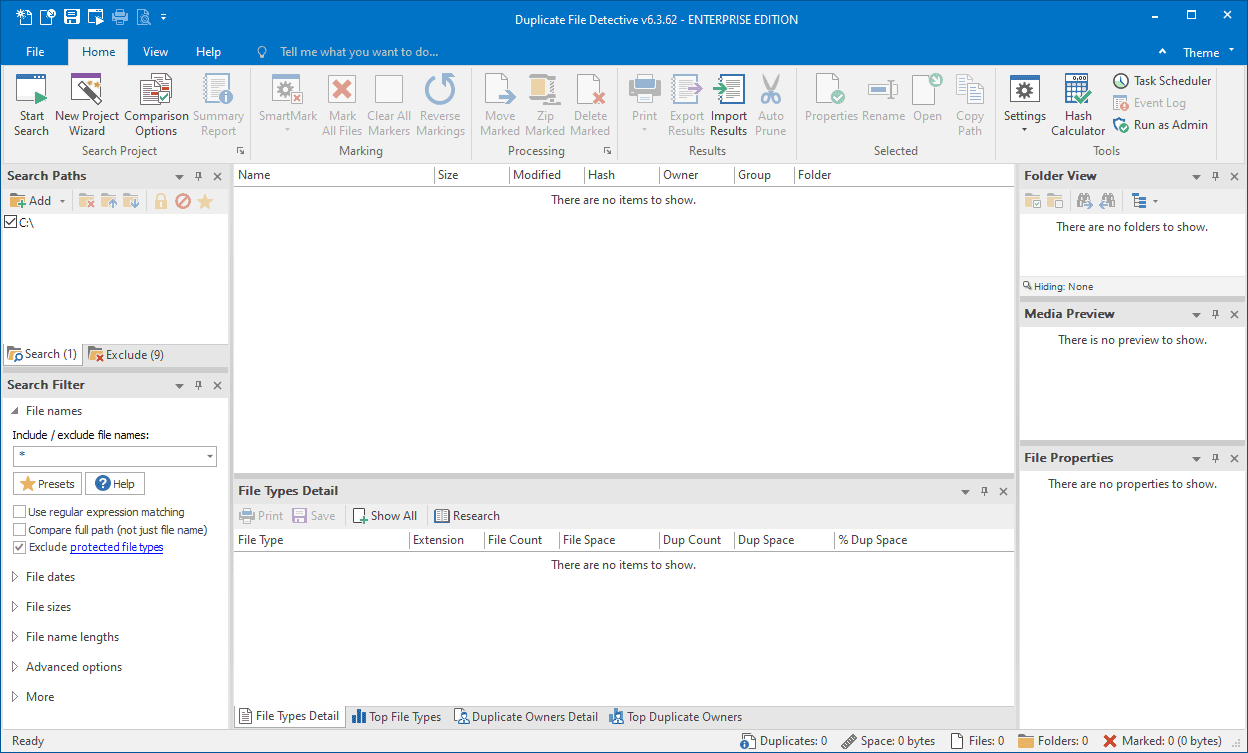Open the include/exclude file names dropdown
The width and height of the screenshot is (1248, 753).
[210, 456]
